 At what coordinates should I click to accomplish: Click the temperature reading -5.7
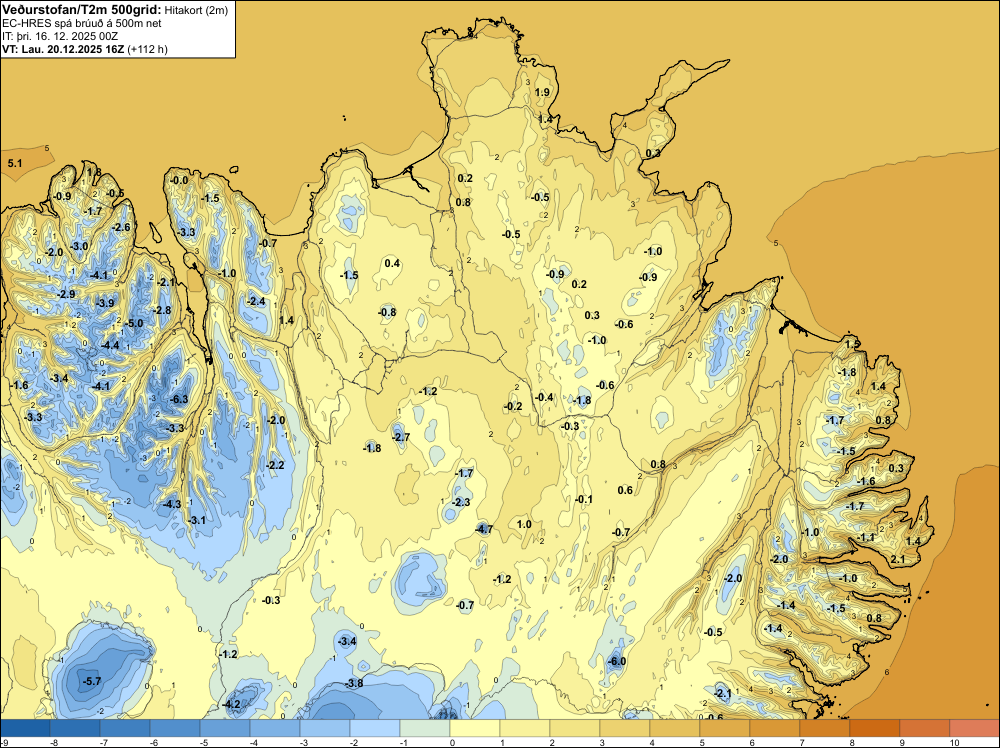pyautogui.click(x=92, y=681)
